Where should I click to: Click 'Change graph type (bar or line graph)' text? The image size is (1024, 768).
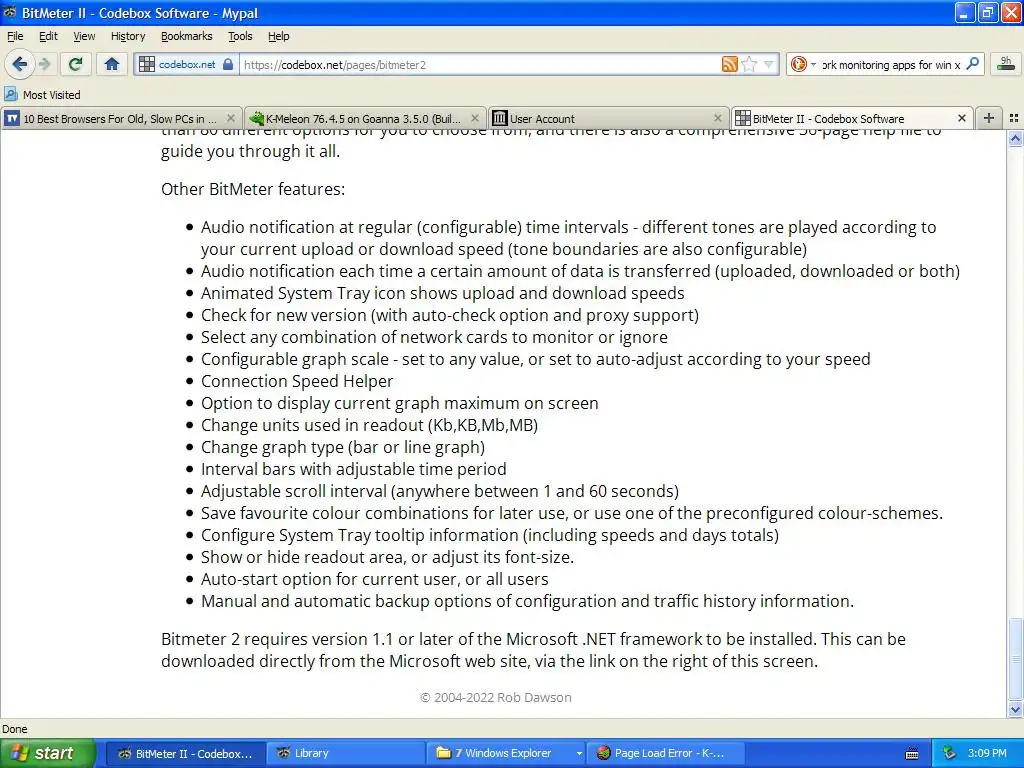click(343, 447)
